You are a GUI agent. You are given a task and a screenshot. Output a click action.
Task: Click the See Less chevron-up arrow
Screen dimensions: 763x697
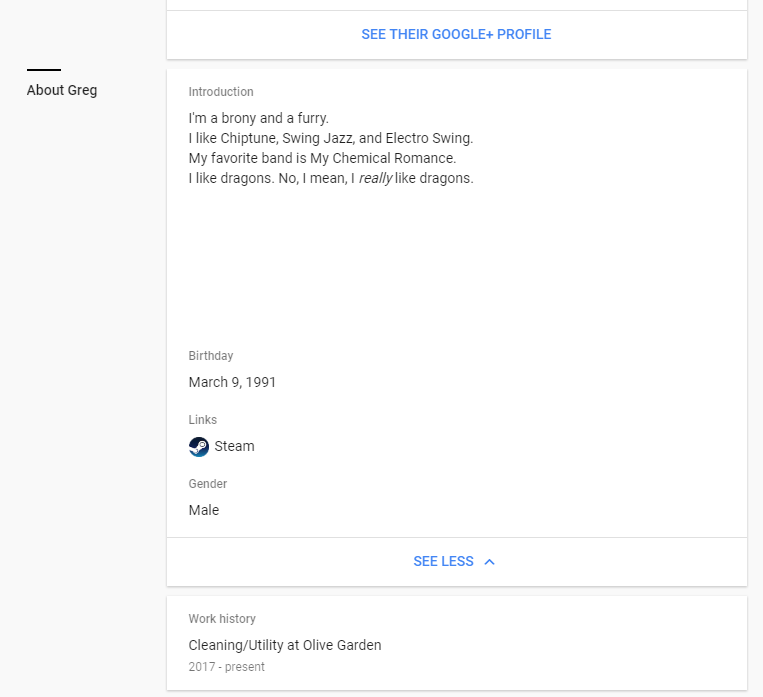click(490, 562)
